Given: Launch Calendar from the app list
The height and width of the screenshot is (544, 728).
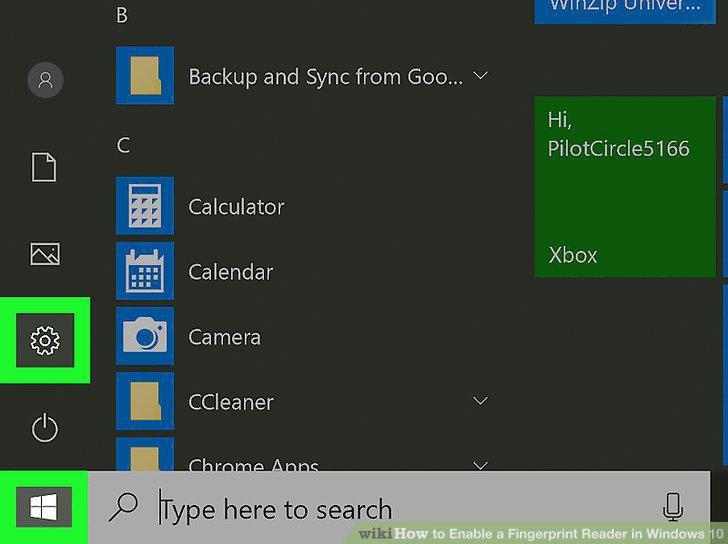Looking at the screenshot, I should 230,272.
